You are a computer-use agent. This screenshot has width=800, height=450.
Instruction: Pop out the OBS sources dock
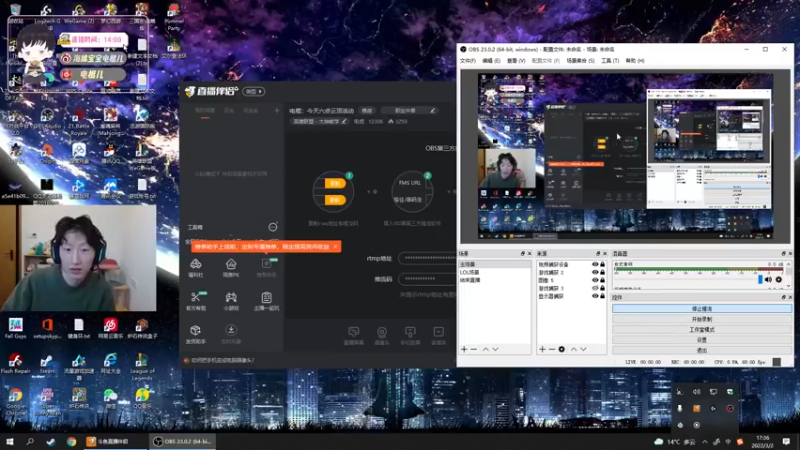coord(598,254)
